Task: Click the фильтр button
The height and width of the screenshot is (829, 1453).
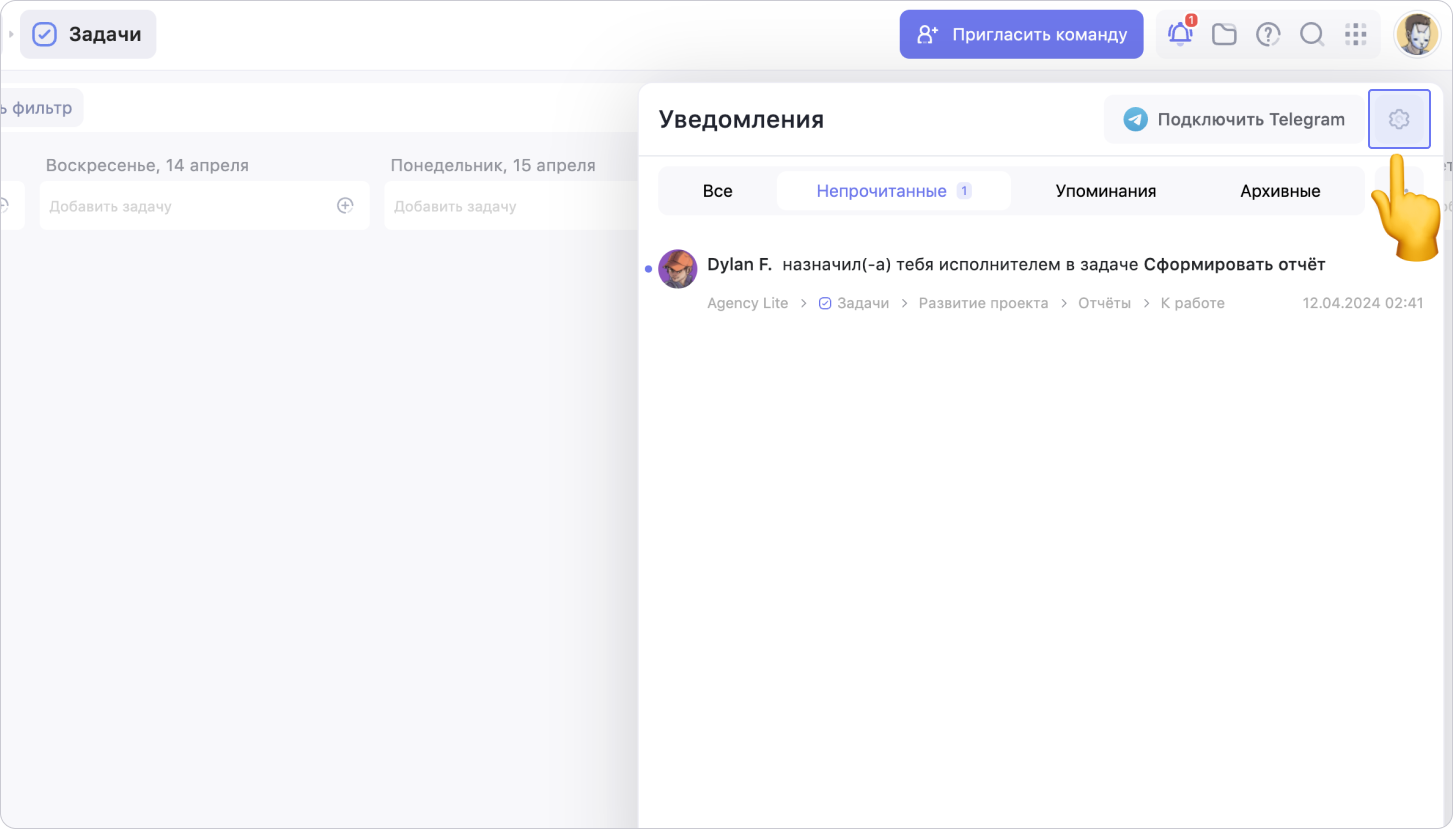Action: [40, 108]
